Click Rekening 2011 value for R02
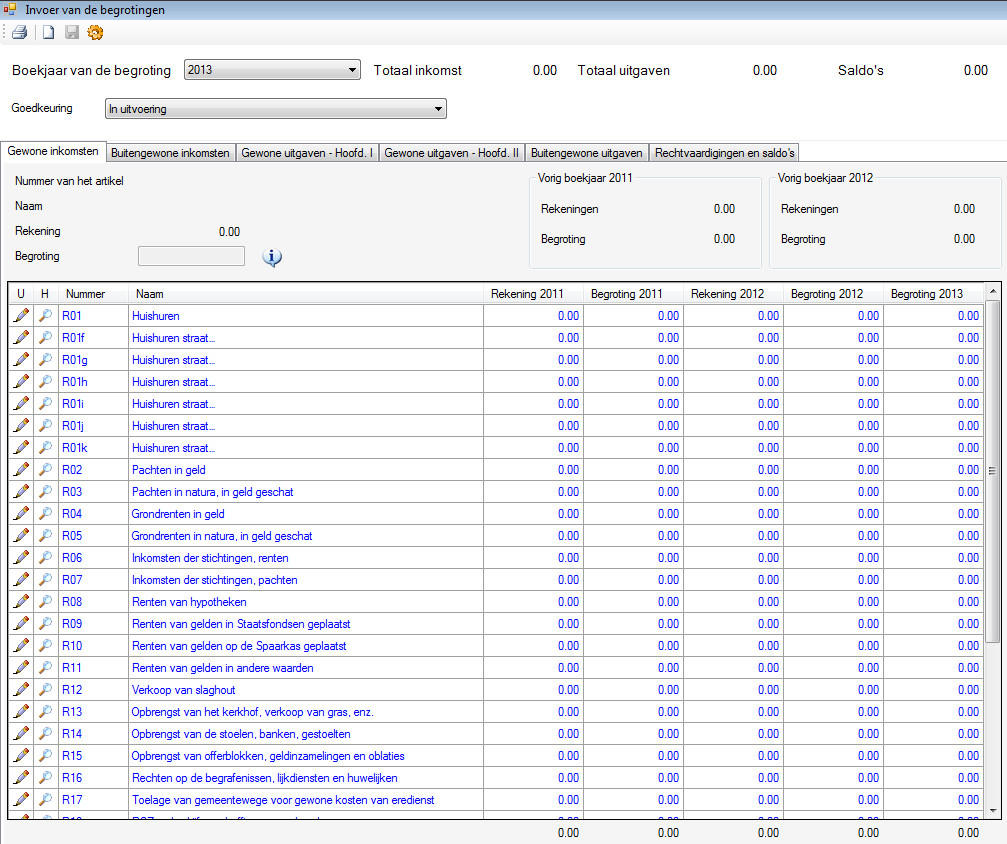Screen dimensions: 1007x844 568,470
